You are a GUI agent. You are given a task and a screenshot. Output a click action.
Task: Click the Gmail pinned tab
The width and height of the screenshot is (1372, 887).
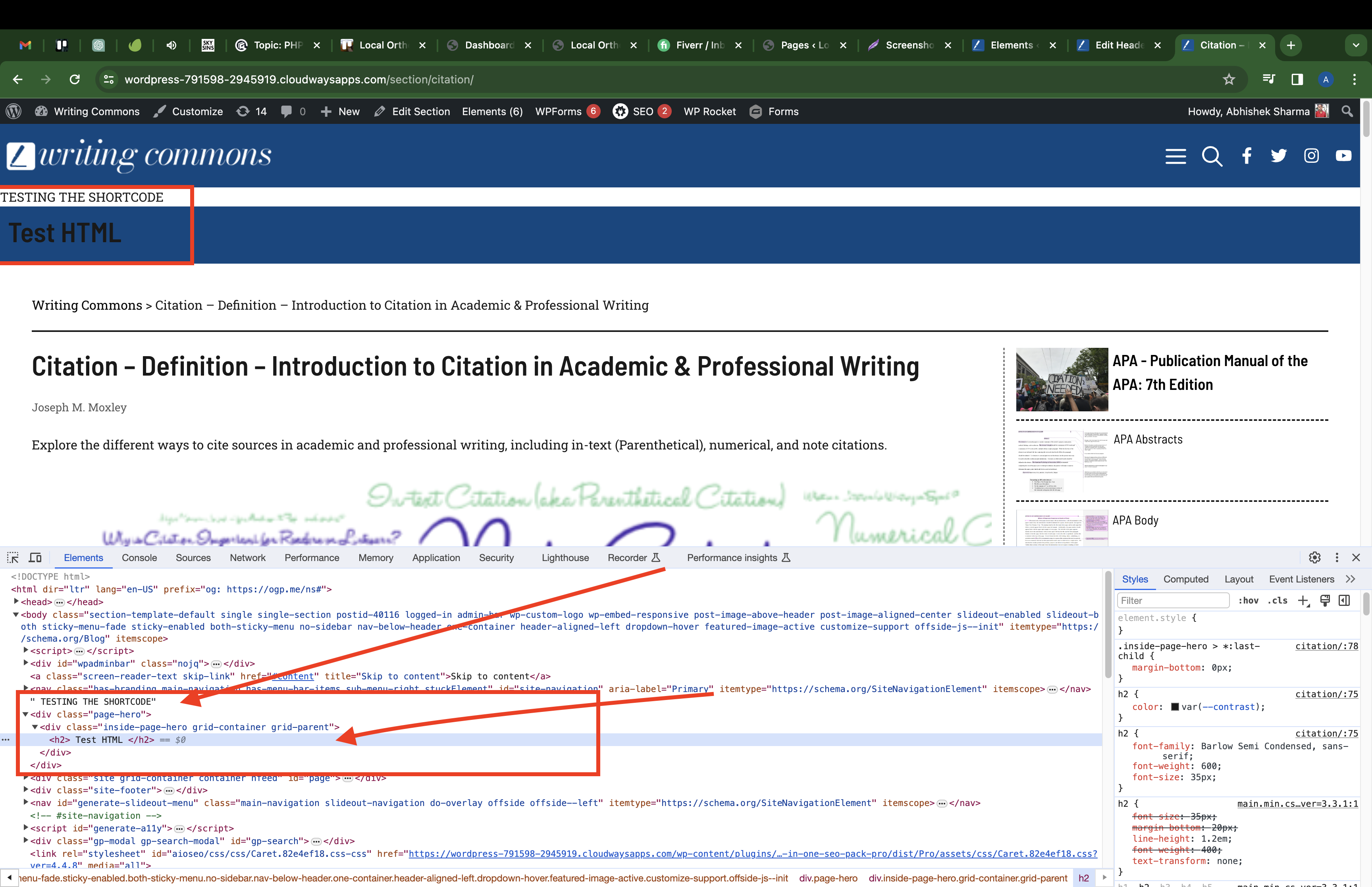pyautogui.click(x=25, y=45)
